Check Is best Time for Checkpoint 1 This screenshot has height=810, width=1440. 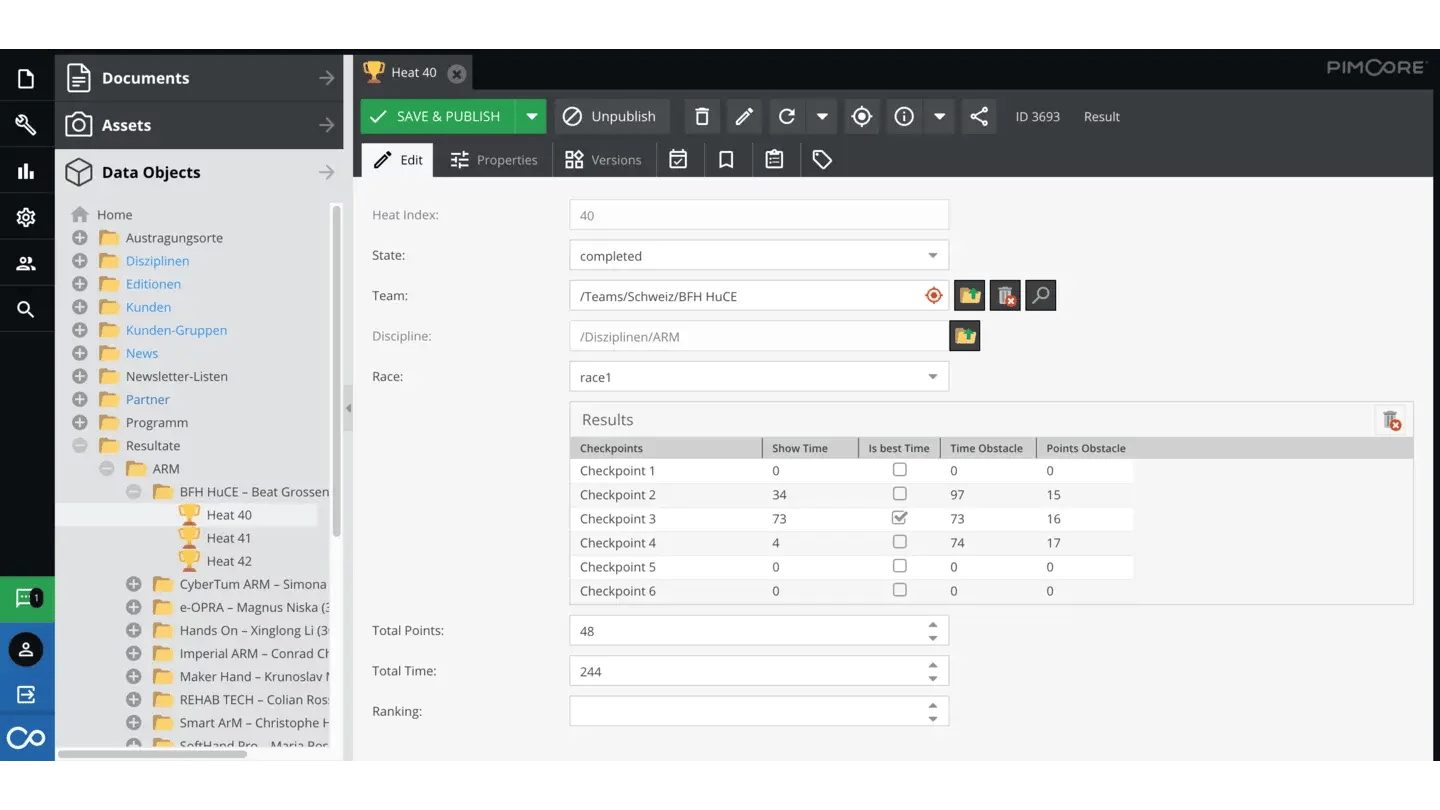click(x=899, y=470)
